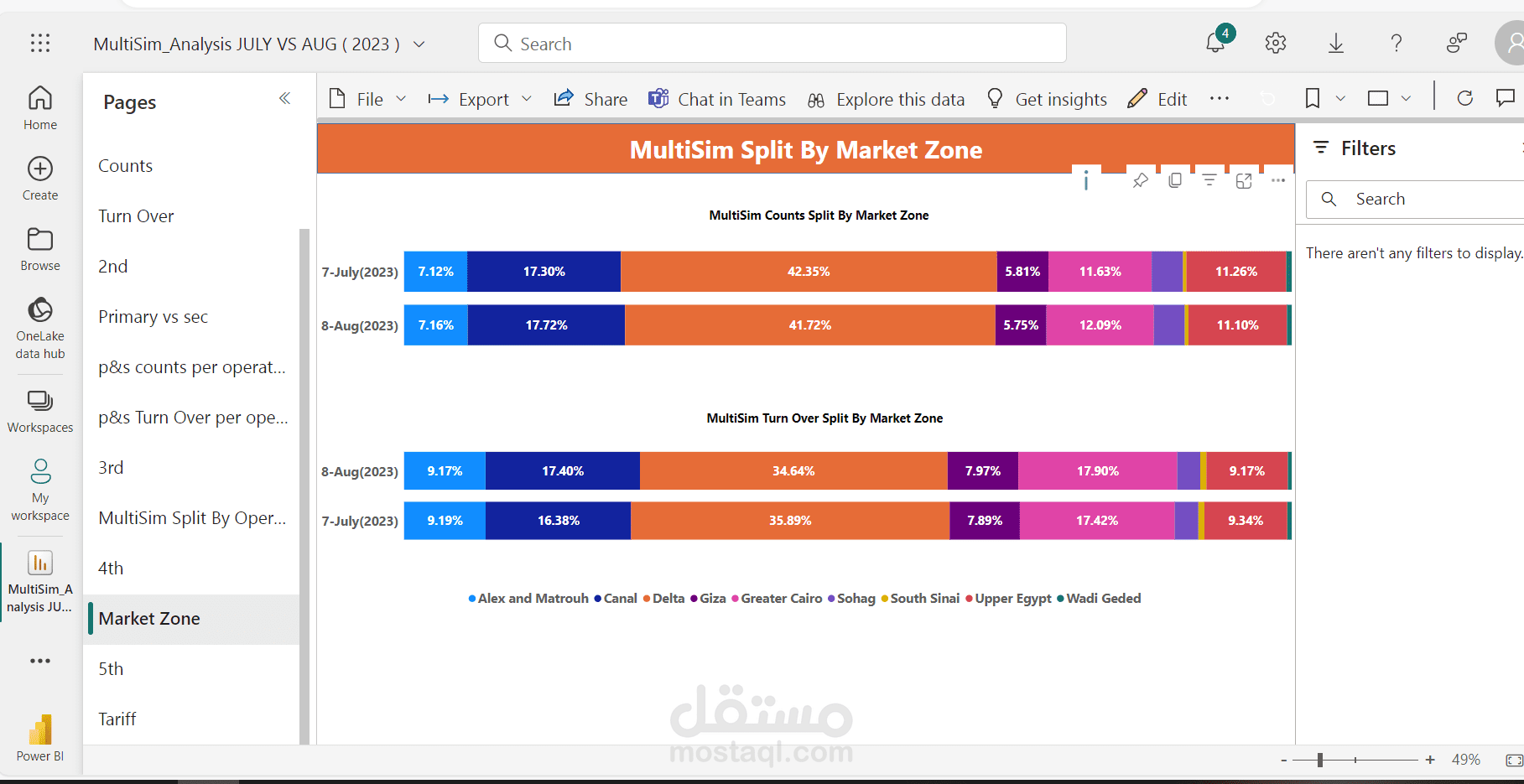
Task: Open the Tariff page
Action: tap(191, 719)
